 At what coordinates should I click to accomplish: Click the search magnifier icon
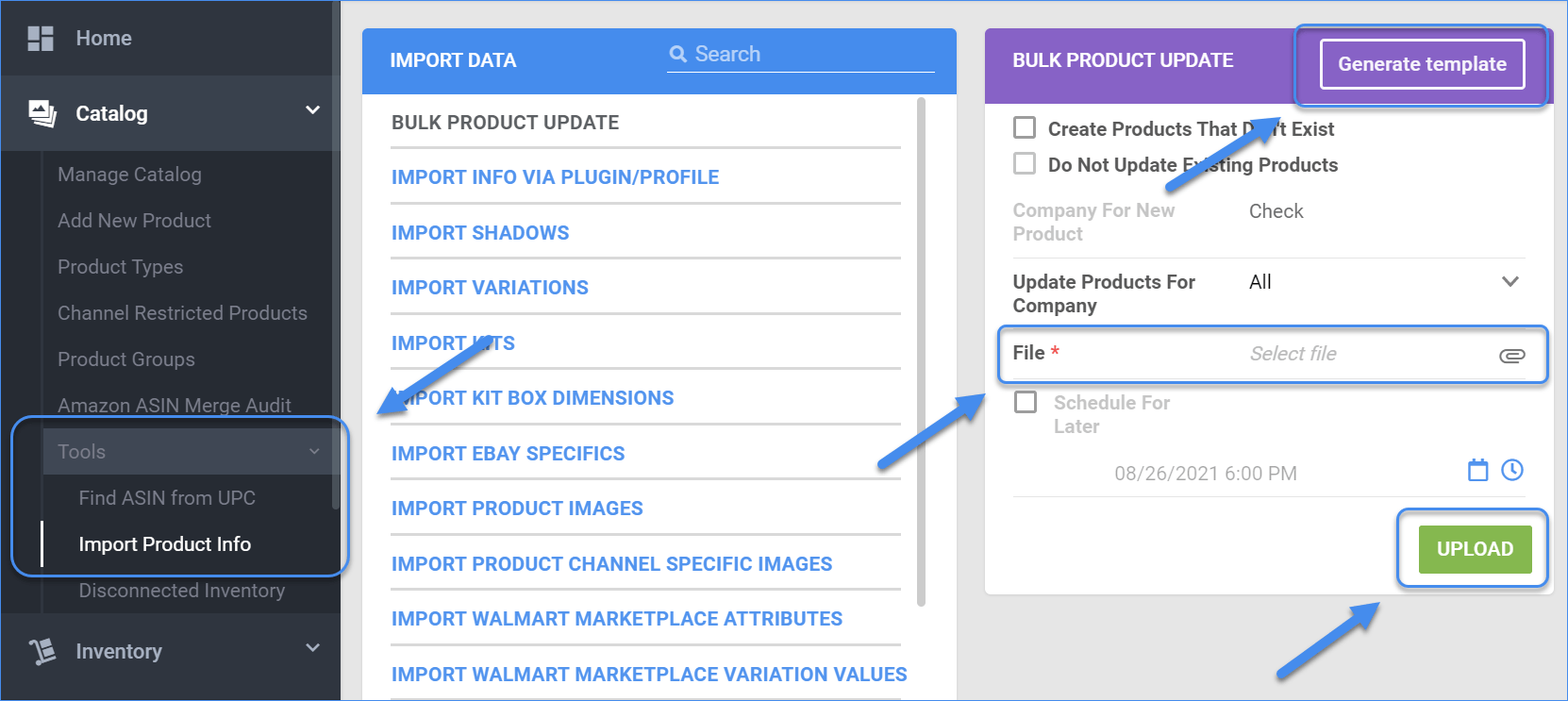pos(677,54)
